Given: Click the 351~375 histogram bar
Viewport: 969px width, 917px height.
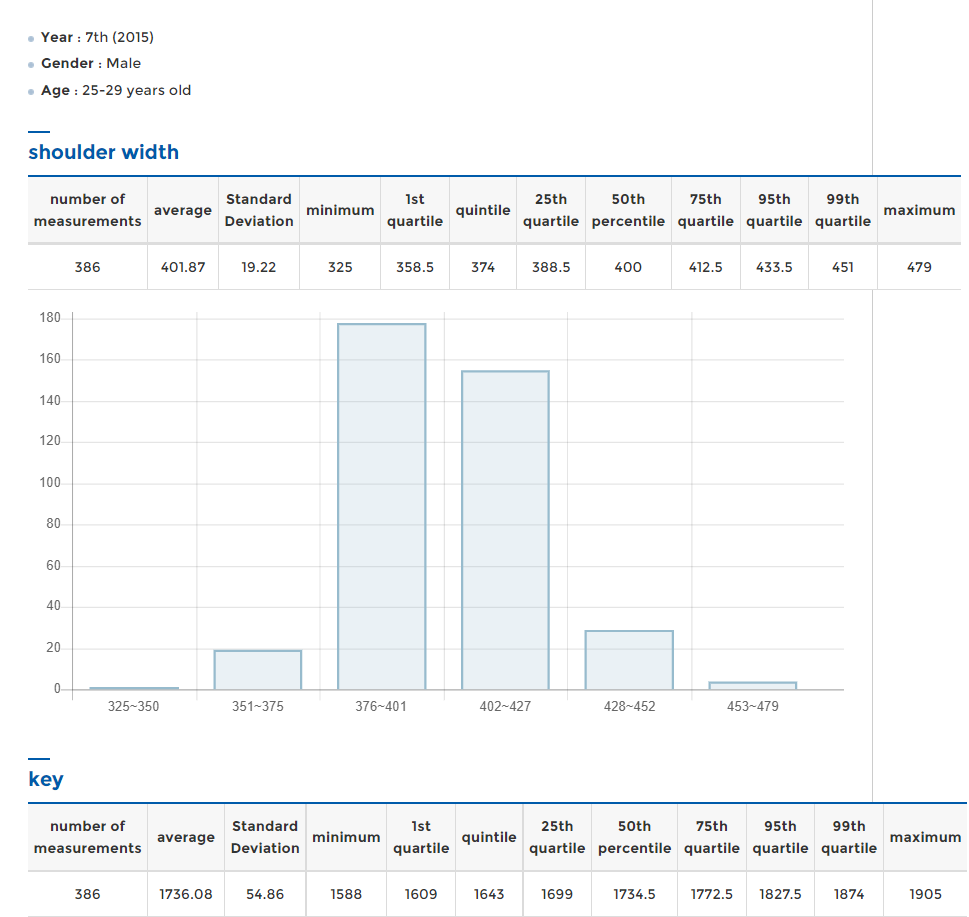Looking at the screenshot, I should [x=258, y=670].
